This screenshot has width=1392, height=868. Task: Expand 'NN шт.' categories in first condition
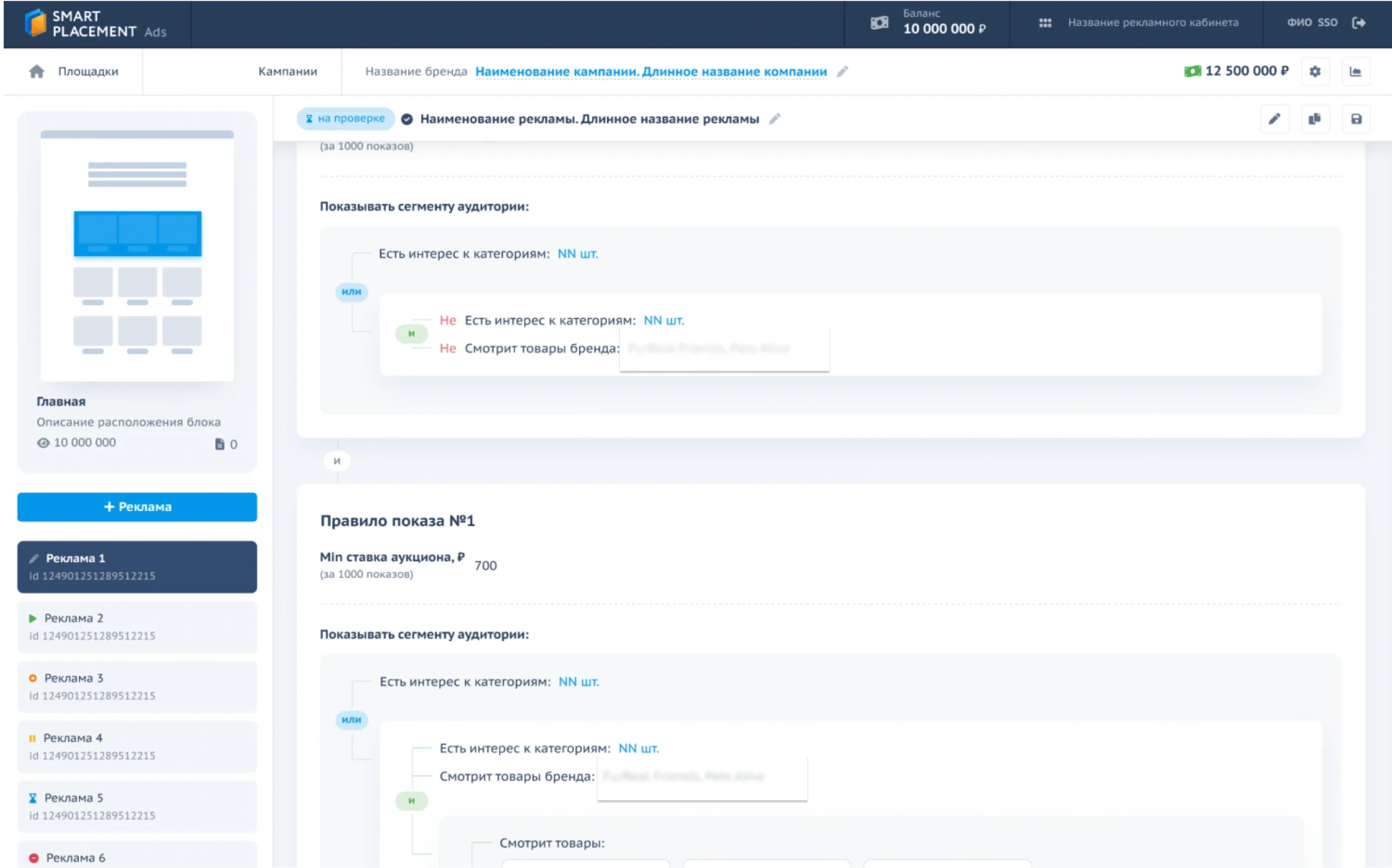point(577,254)
